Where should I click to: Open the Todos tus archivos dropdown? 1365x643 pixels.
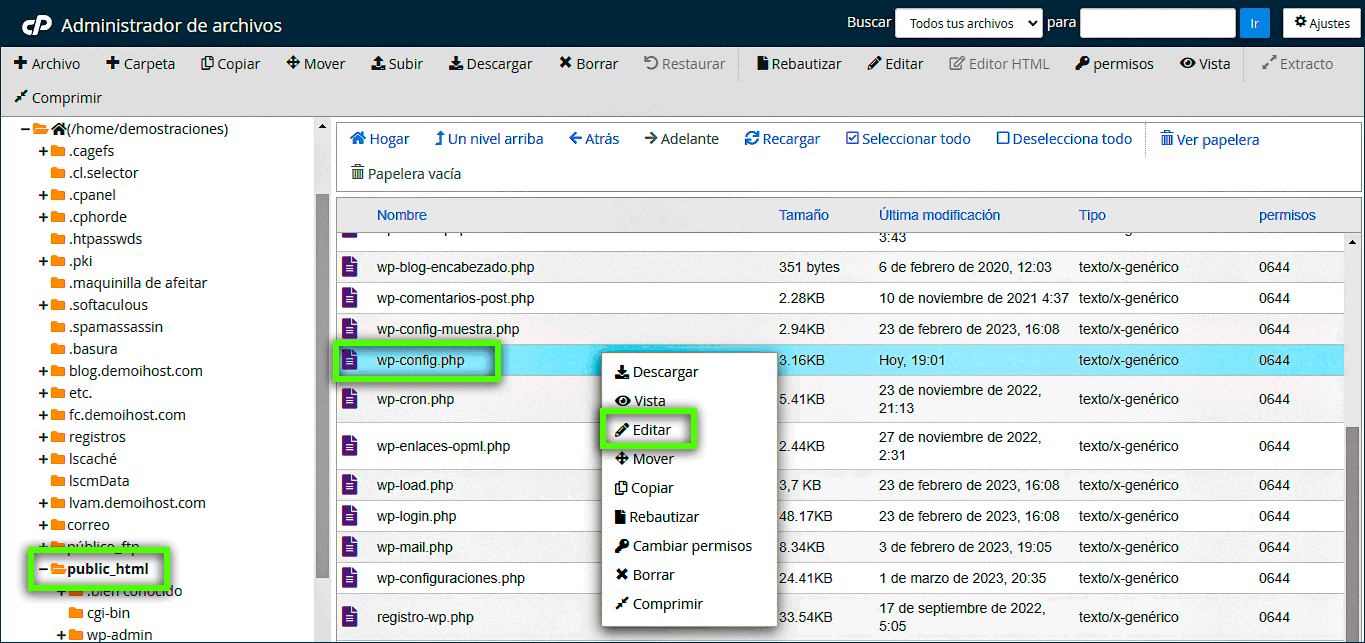click(967, 22)
